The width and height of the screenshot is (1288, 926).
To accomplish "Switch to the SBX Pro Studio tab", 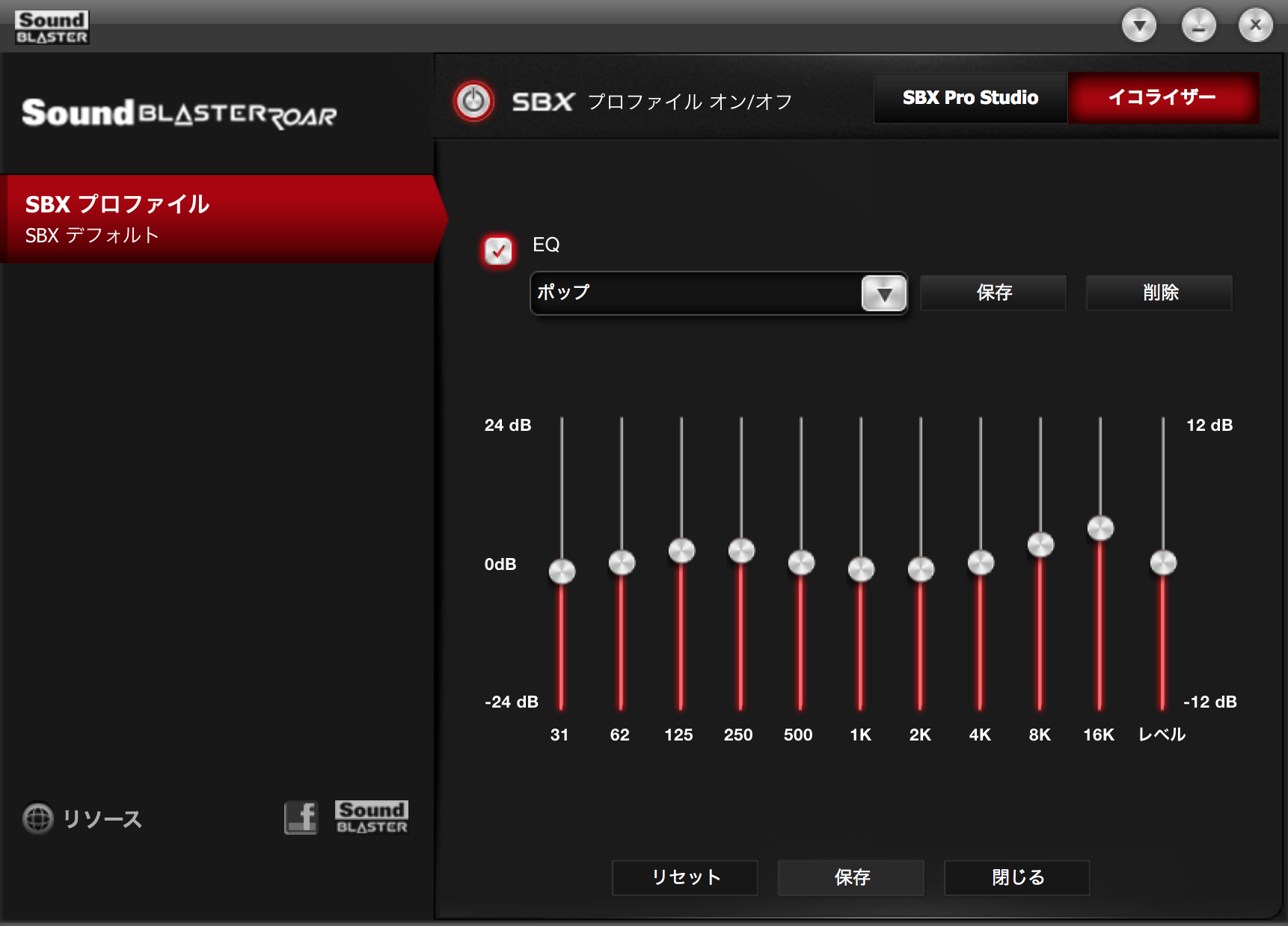I will coord(970,98).
